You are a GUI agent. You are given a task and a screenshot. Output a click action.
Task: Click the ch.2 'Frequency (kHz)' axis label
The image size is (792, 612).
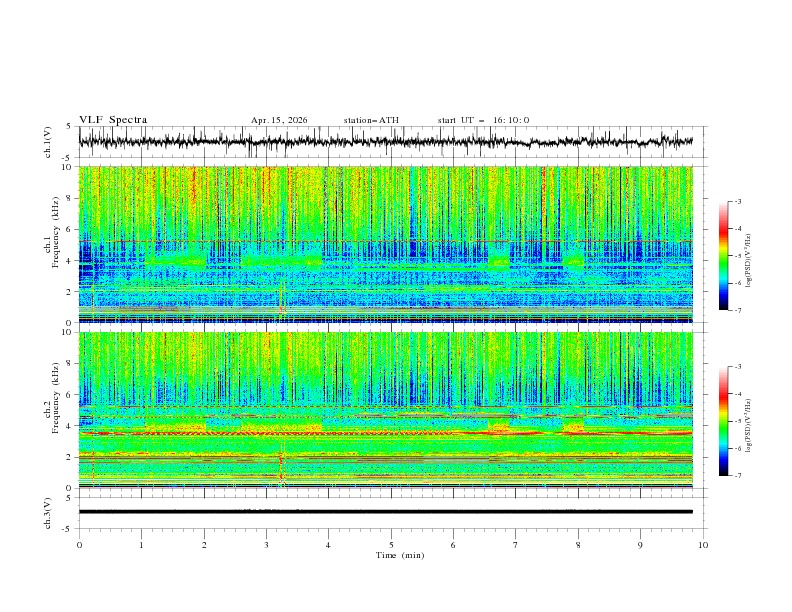point(56,398)
